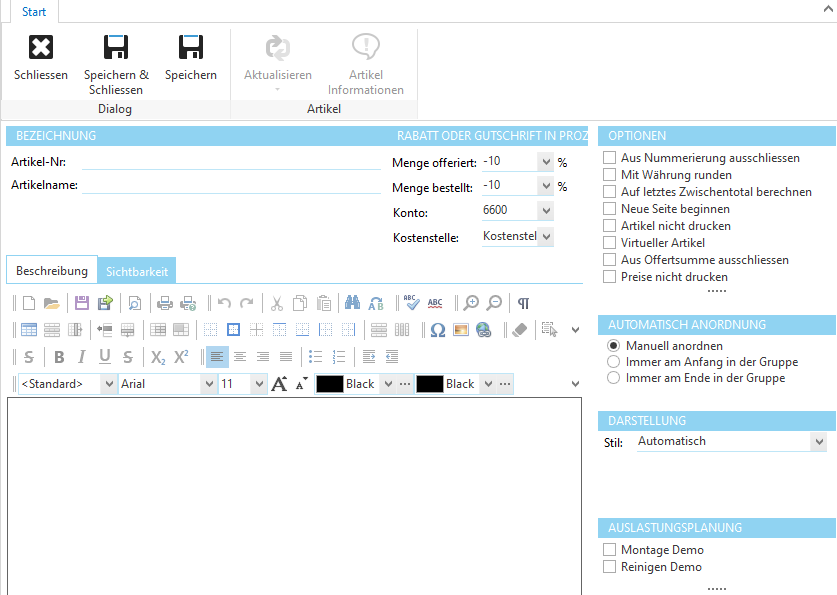This screenshot has width=837, height=595.
Task: Click the bold formatting icon
Action: tap(59, 357)
